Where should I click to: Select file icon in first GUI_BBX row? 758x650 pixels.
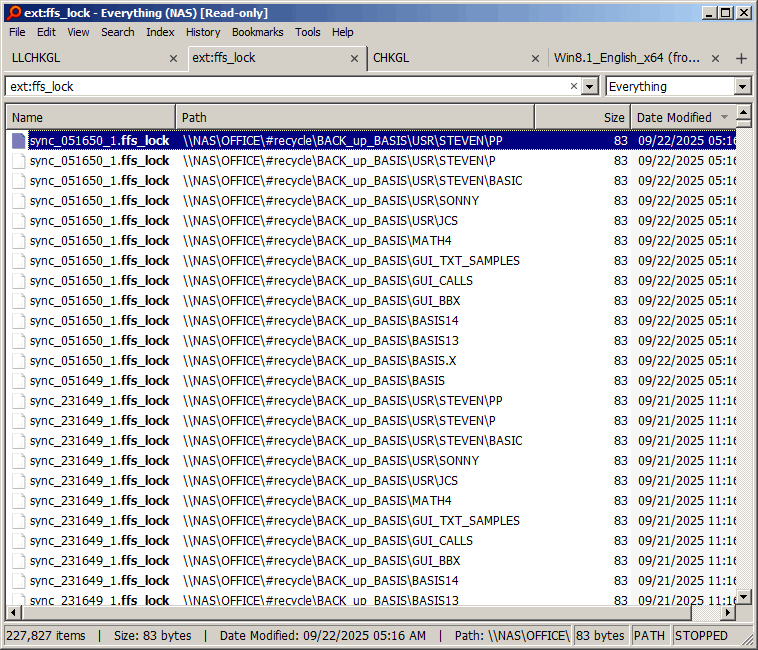(19, 301)
